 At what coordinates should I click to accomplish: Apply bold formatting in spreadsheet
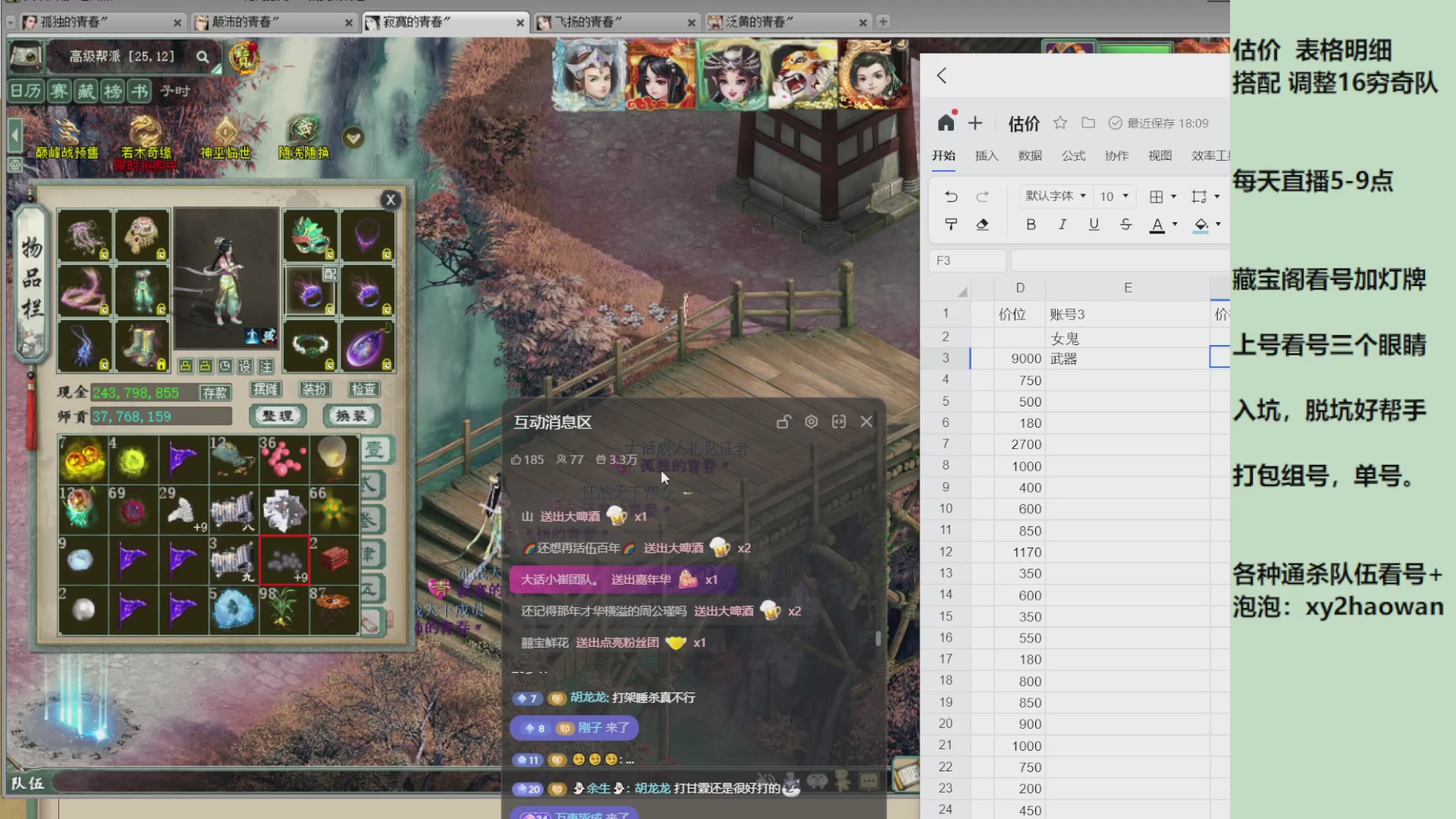(x=1031, y=224)
